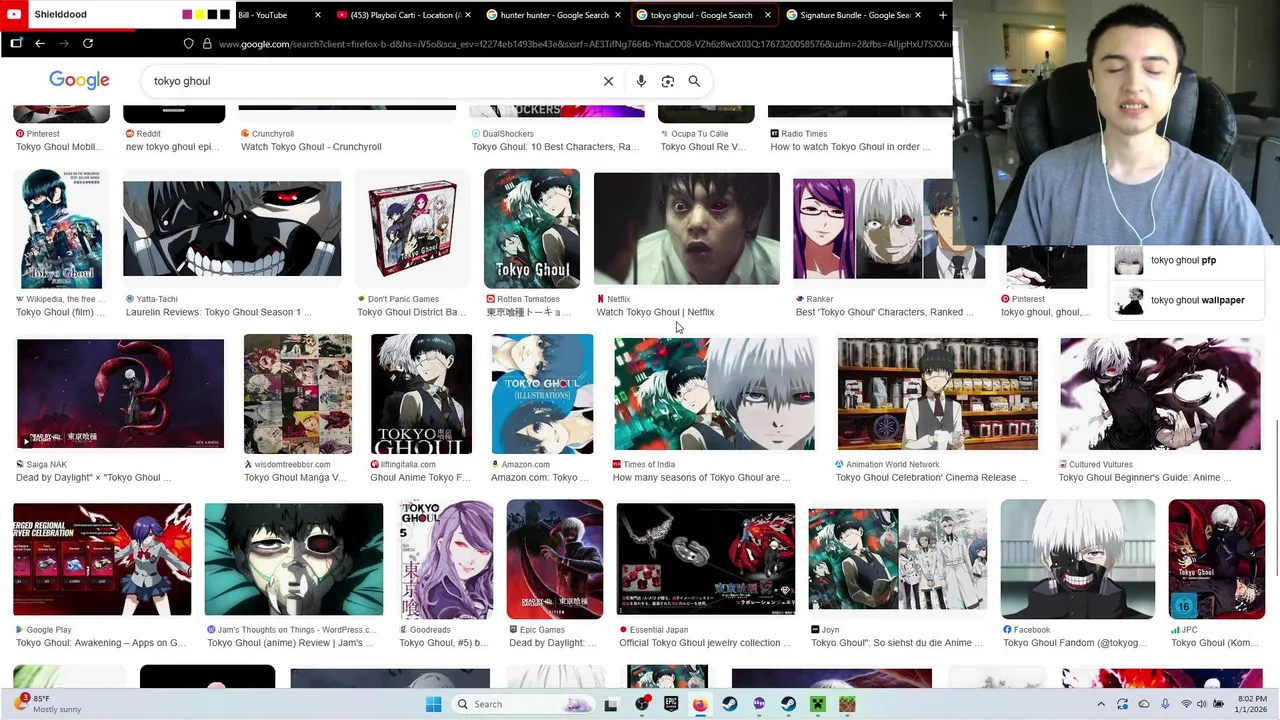This screenshot has width=1280, height=720.
Task: Close the tokyo ghoul search tab
Action: [x=768, y=15]
